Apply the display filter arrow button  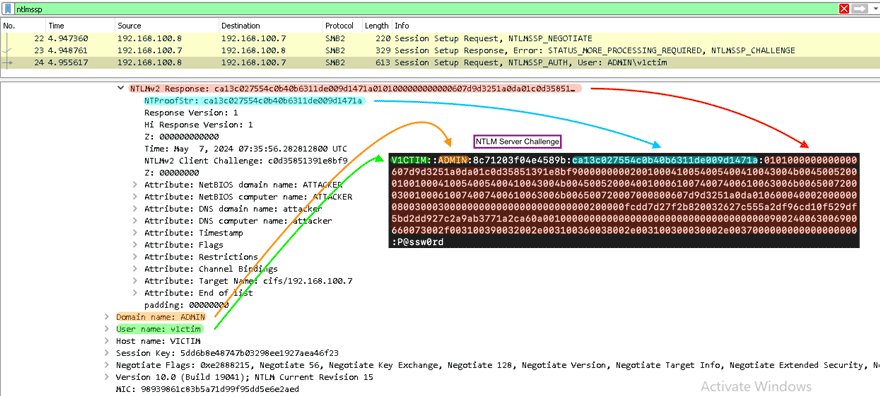coord(859,8)
